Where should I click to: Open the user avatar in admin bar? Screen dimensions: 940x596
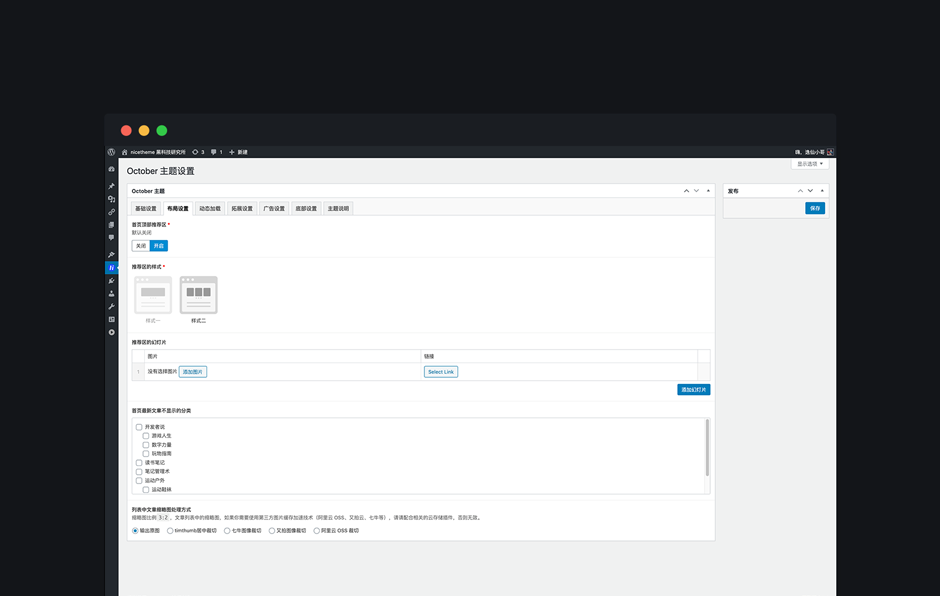coord(830,152)
